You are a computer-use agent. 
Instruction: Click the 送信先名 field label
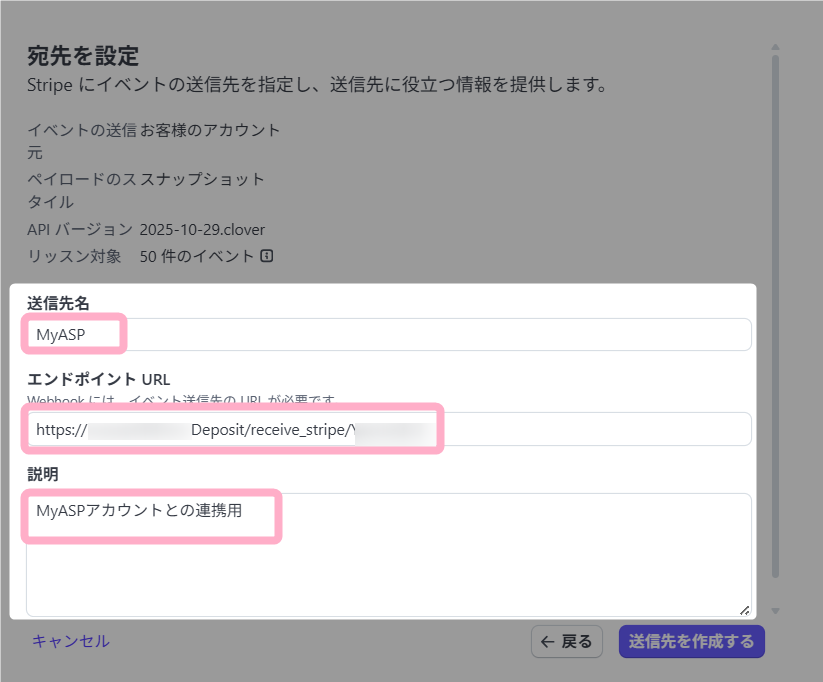point(59,303)
